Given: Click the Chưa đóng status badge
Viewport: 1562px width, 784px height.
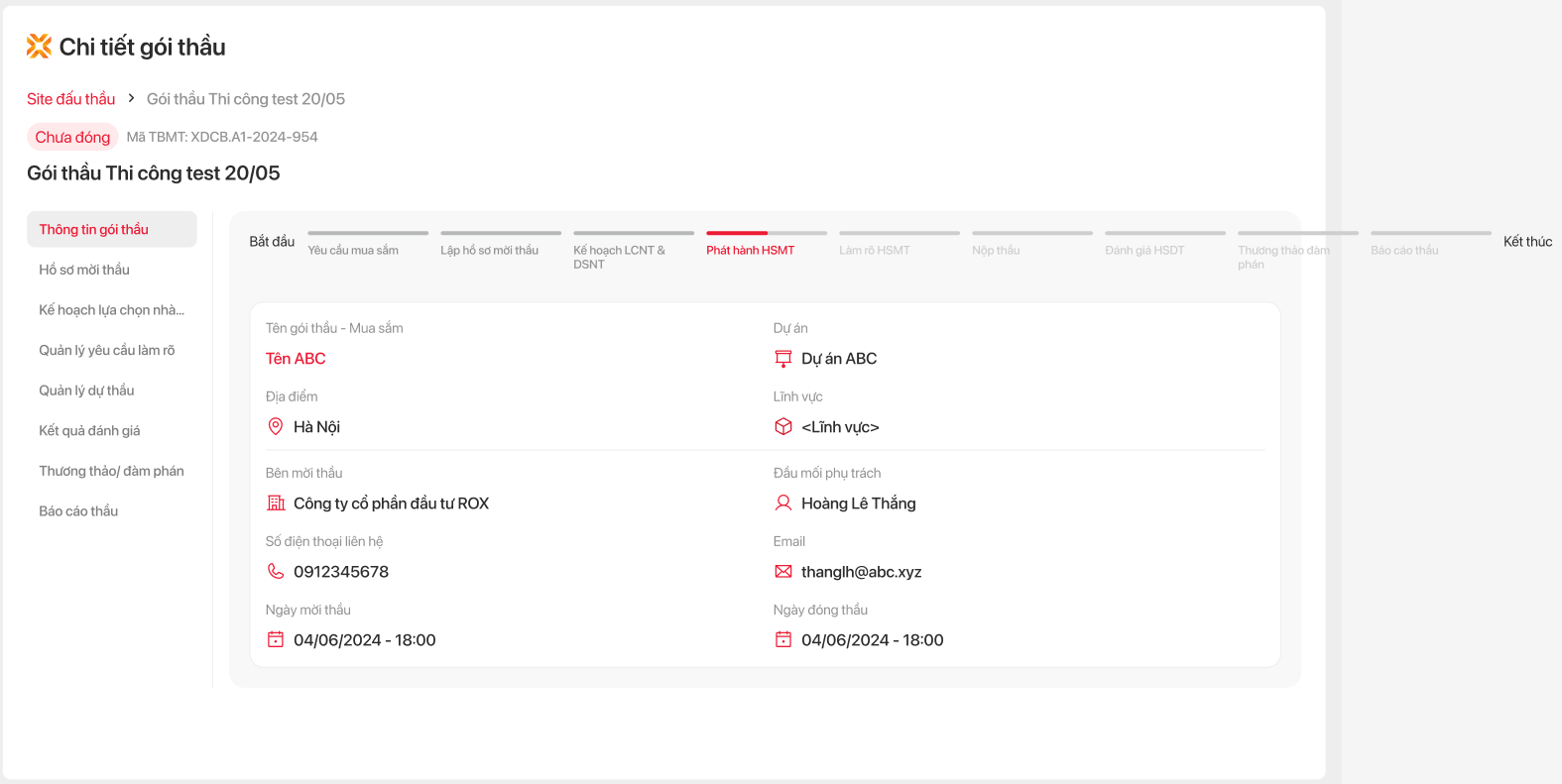Looking at the screenshot, I should click(72, 137).
